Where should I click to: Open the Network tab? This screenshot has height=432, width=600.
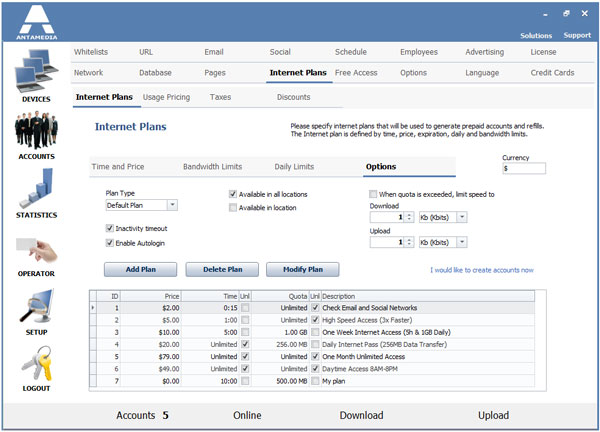(88, 73)
